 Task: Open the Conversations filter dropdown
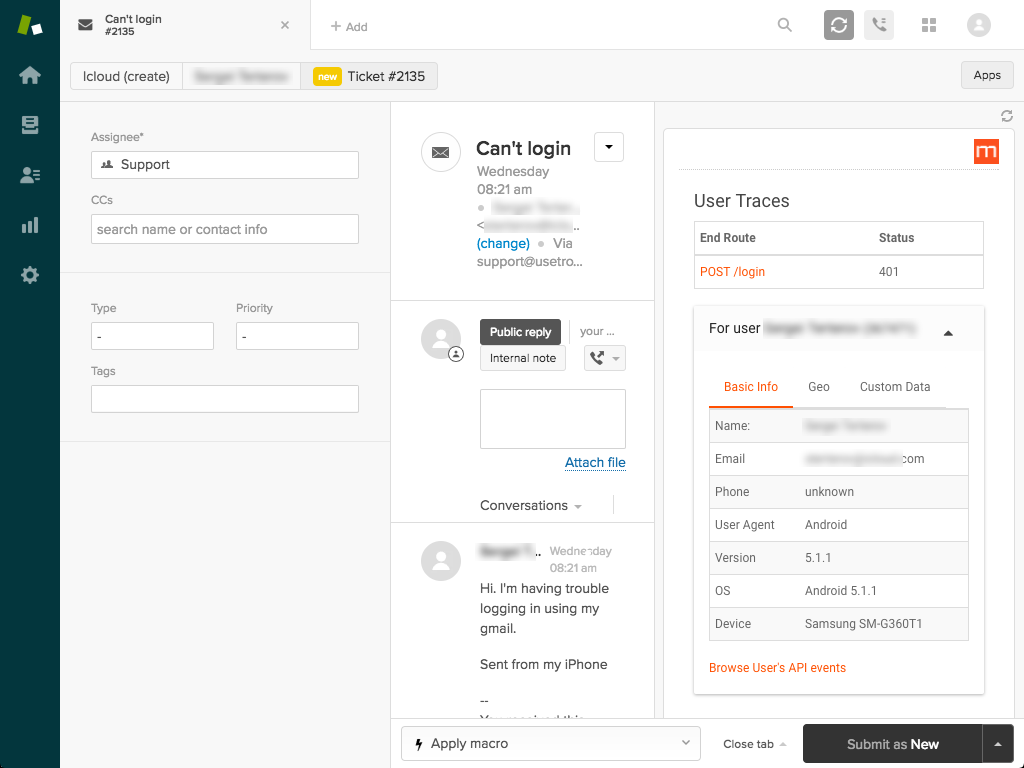coord(576,505)
